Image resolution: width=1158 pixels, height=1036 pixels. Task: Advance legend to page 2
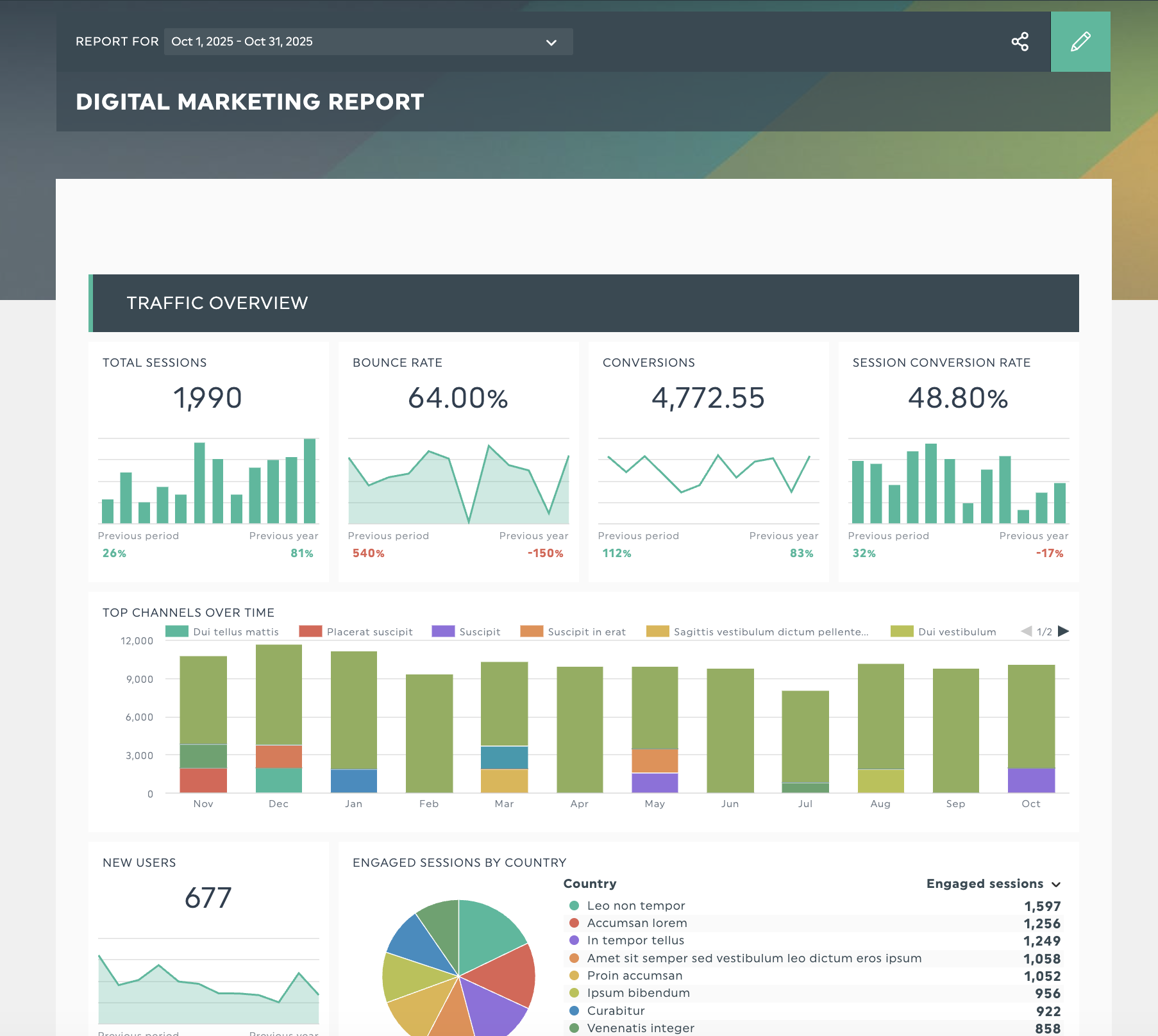[1063, 631]
